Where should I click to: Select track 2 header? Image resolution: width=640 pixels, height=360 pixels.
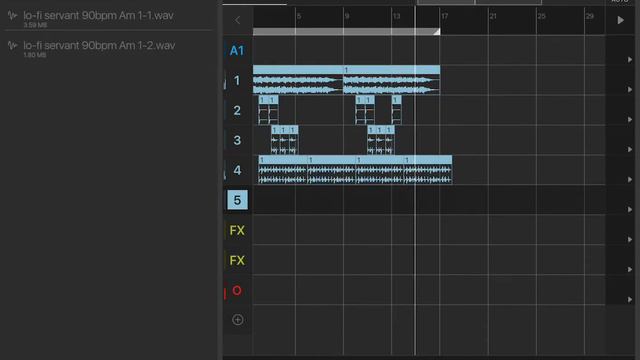237,110
